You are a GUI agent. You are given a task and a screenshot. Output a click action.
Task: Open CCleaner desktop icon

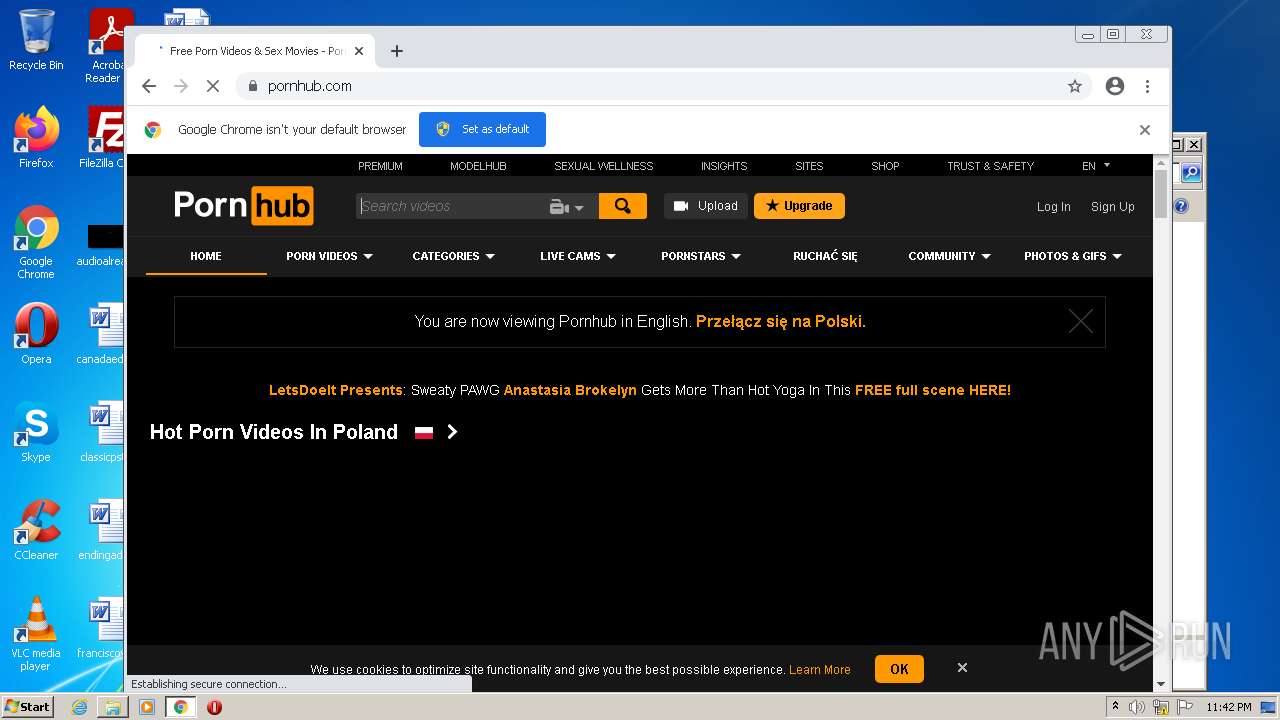tap(36, 530)
